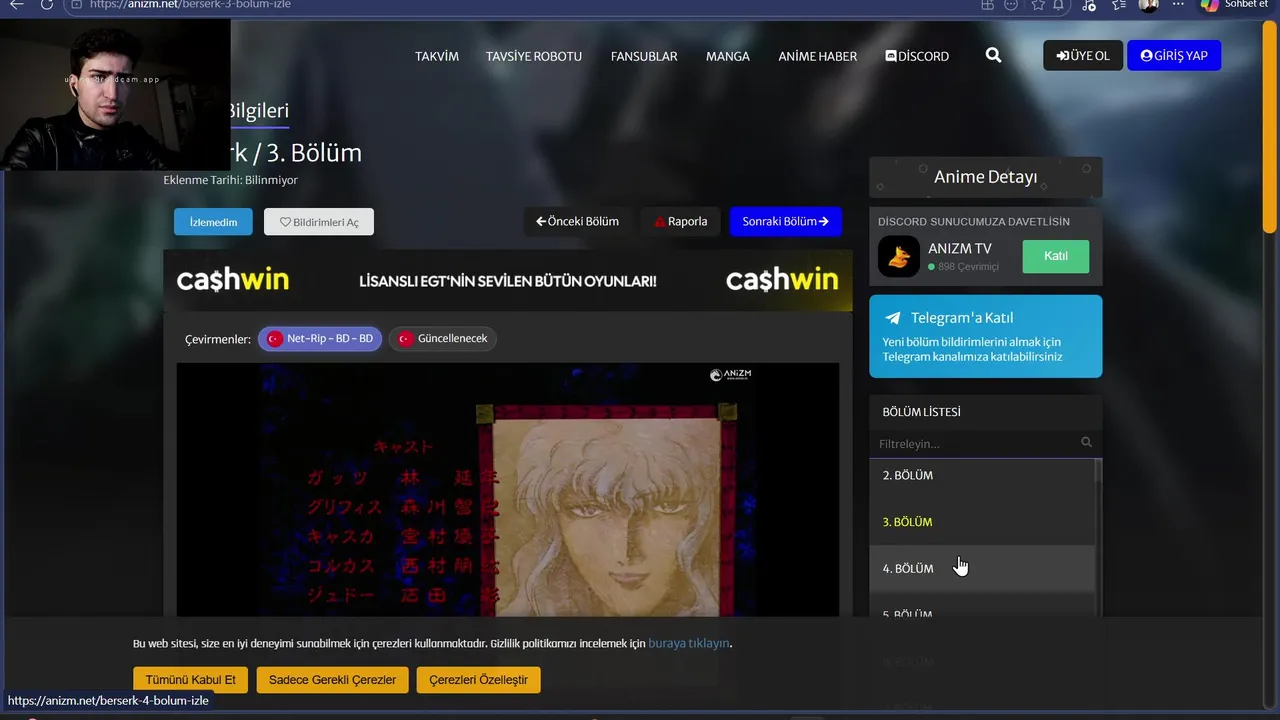The height and width of the screenshot is (720, 1280).
Task: Open 3. BÖLÜM in episode list
Action: (982, 522)
